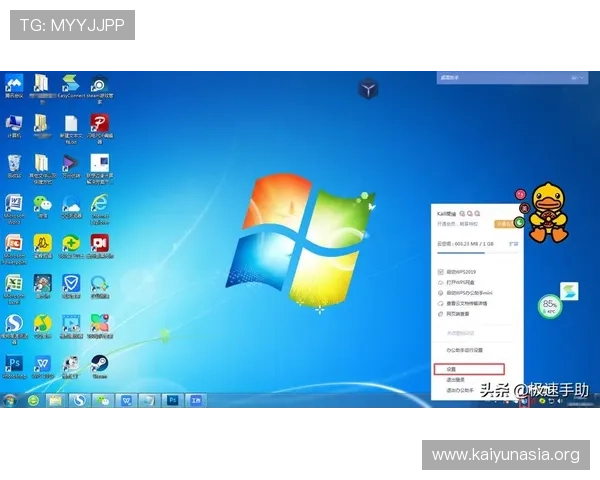Click Photoshop icon in the taskbar
600x480 pixels.
[x=172, y=400]
